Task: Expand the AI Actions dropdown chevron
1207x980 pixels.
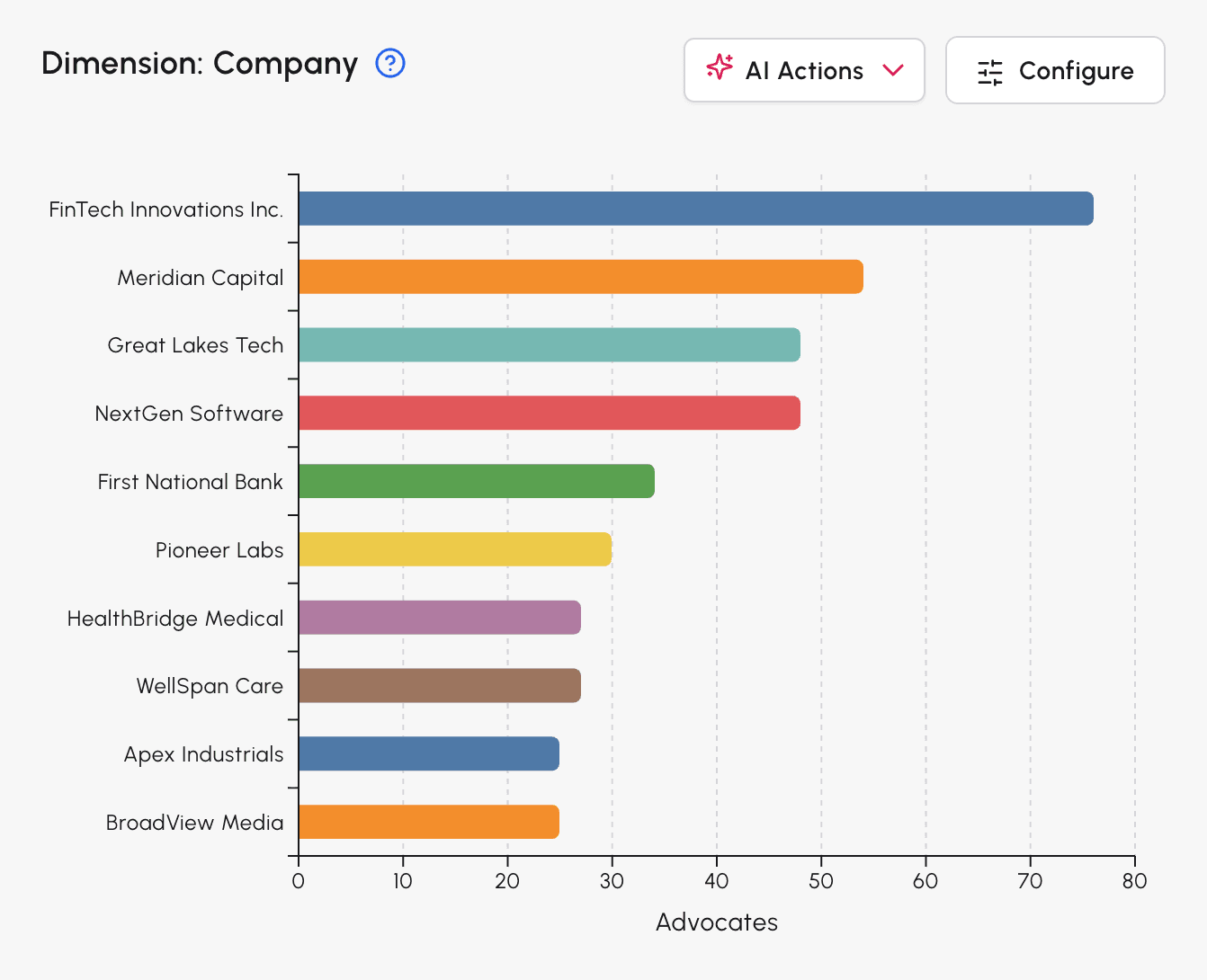Action: pyautogui.click(x=893, y=70)
